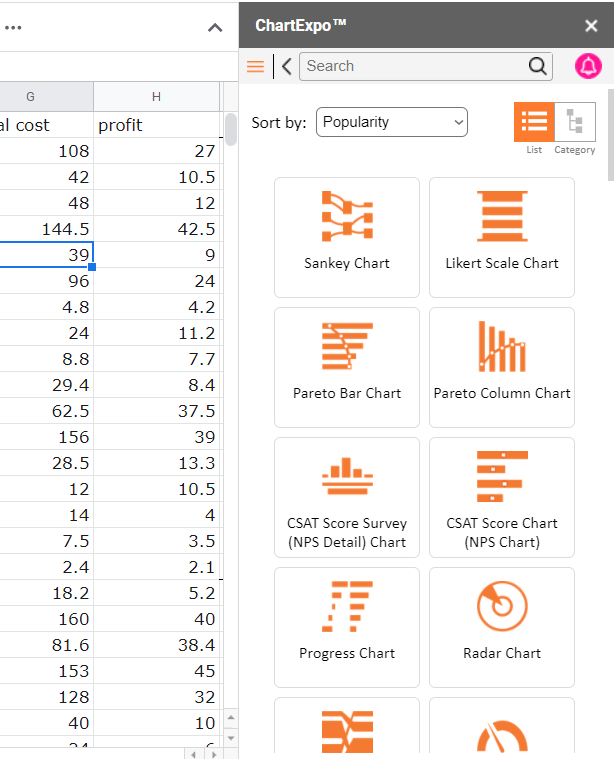The image size is (614, 759).
Task: Open the three-dot more options menu
Action: [13, 28]
